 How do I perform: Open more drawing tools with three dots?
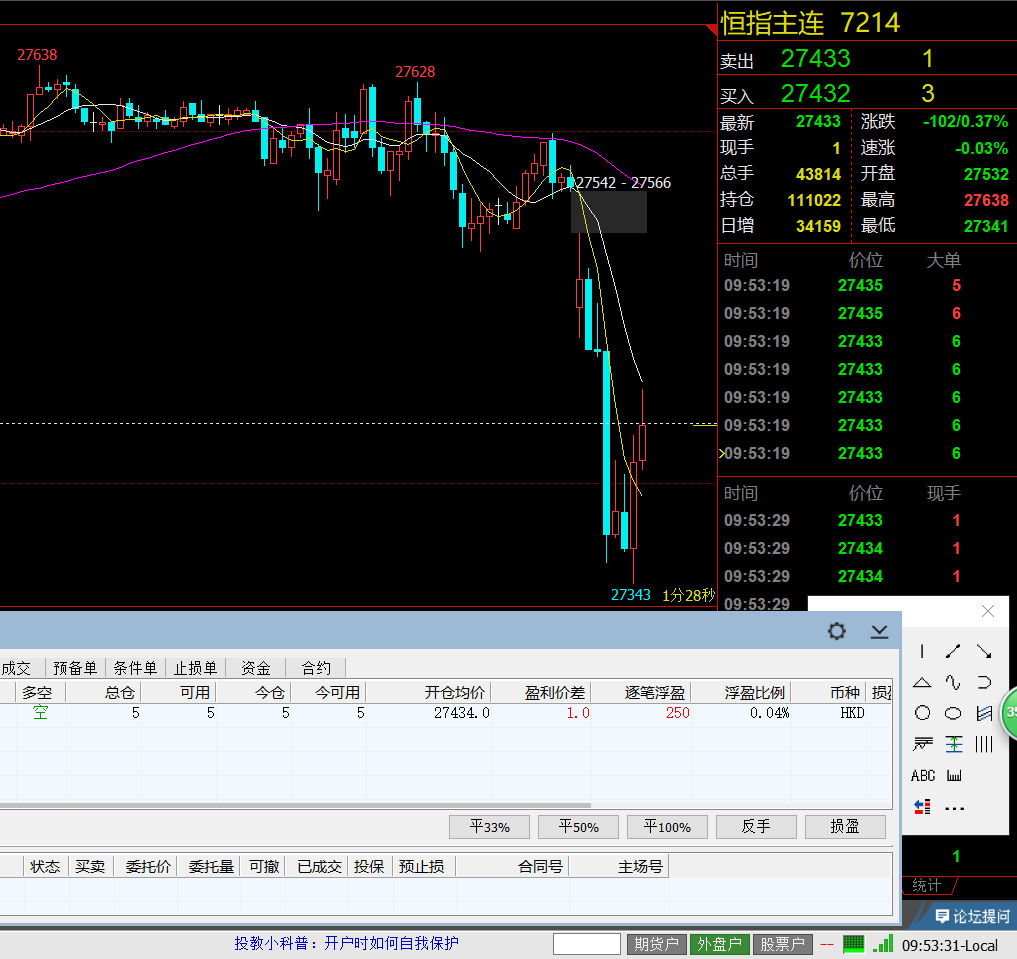[954, 808]
